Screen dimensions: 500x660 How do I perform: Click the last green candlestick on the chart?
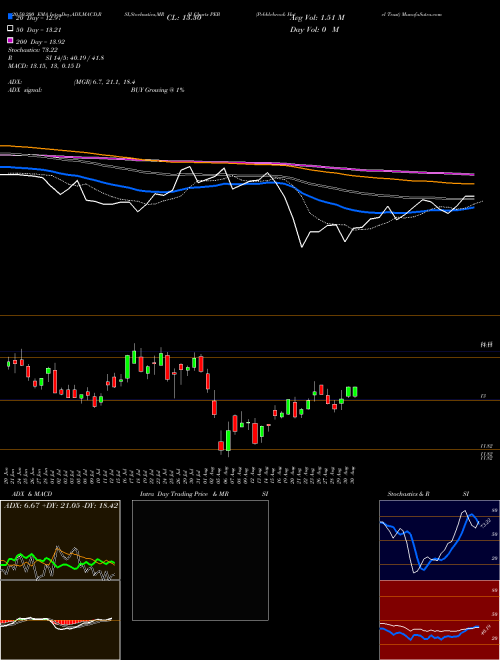point(355,392)
